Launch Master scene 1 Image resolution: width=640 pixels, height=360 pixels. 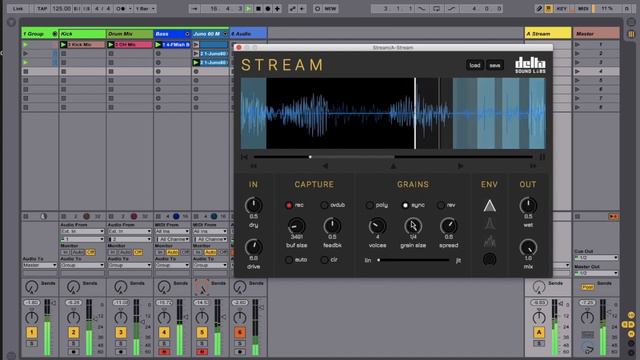coord(577,44)
